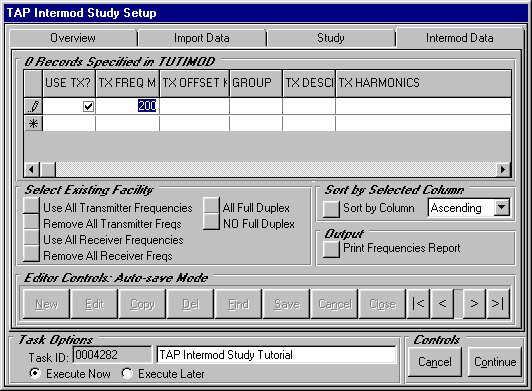Click the TX OFFSET column header

[194, 83]
